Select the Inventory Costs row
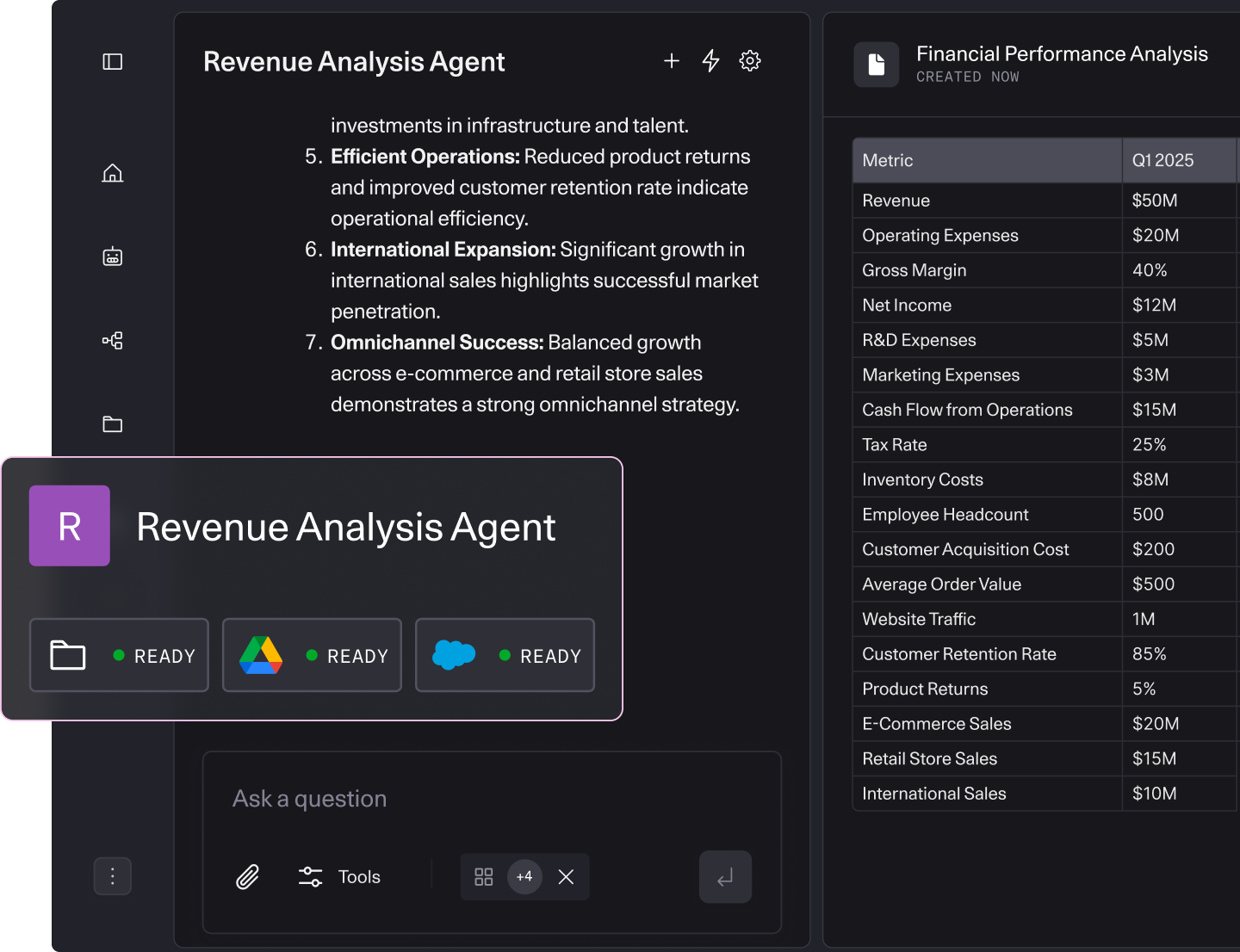The image size is (1240, 952). [1046, 479]
